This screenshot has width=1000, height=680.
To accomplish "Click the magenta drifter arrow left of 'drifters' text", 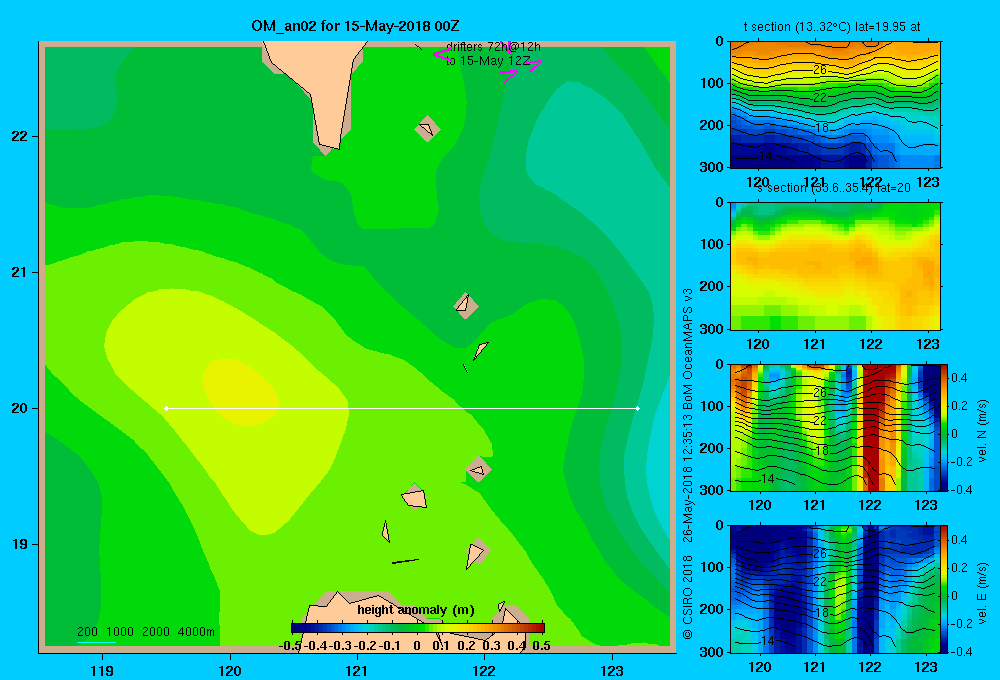I will click(x=443, y=54).
